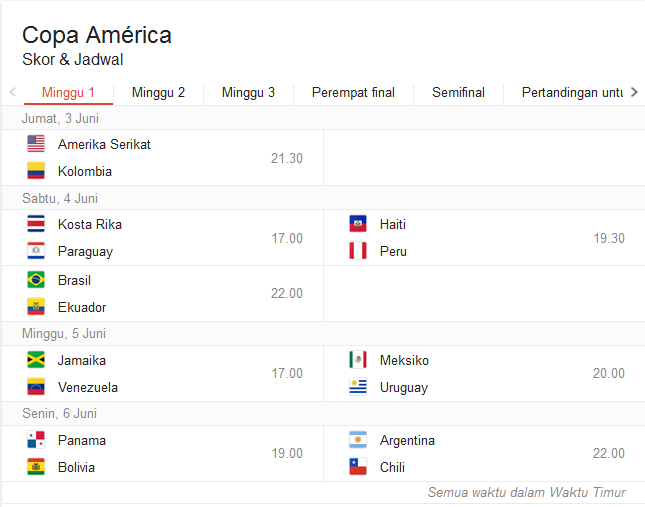Click the Mexico flag icon
Image resolution: width=645 pixels, height=507 pixels.
click(x=358, y=360)
